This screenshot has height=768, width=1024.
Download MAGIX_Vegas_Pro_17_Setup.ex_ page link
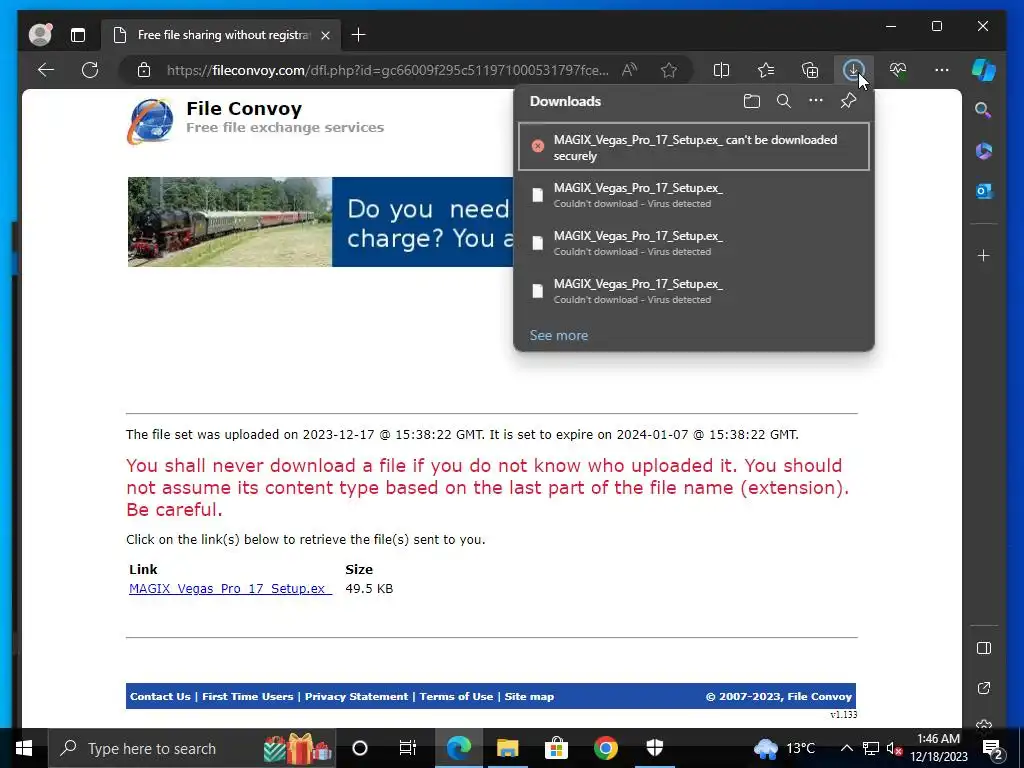point(231,588)
